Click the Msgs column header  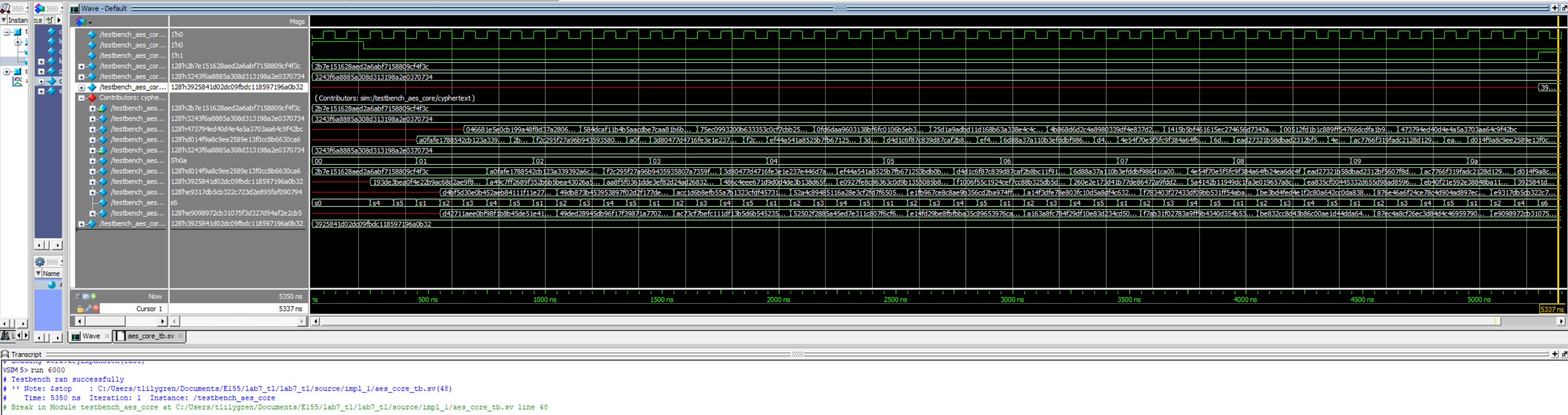click(296, 21)
